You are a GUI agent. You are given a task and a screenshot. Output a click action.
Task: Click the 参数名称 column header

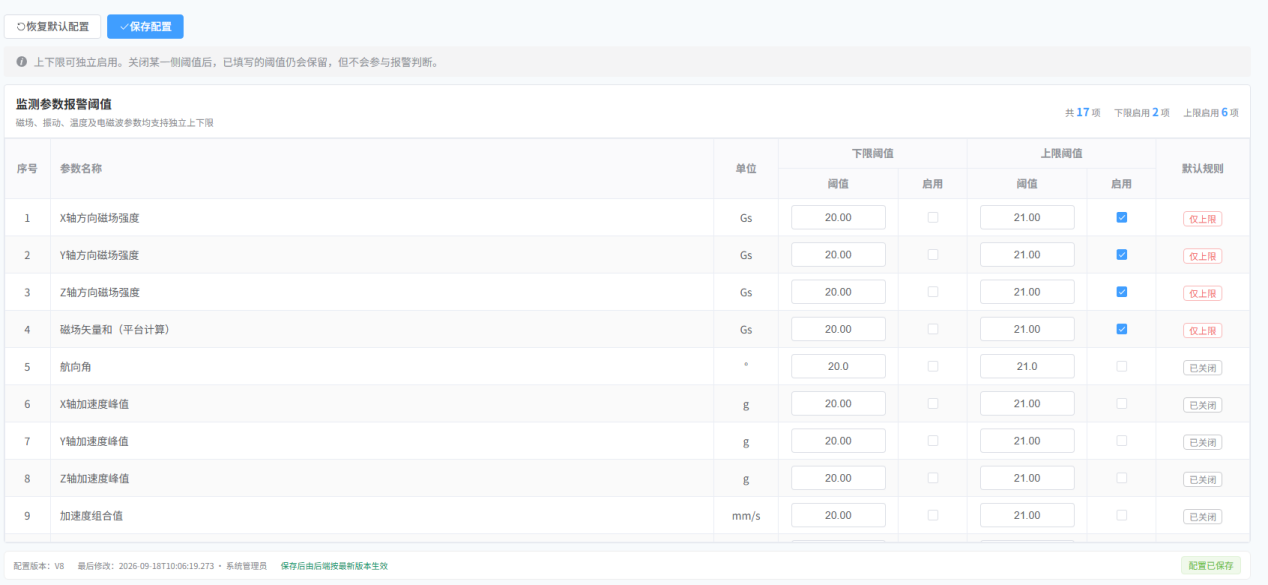[x=81, y=168]
